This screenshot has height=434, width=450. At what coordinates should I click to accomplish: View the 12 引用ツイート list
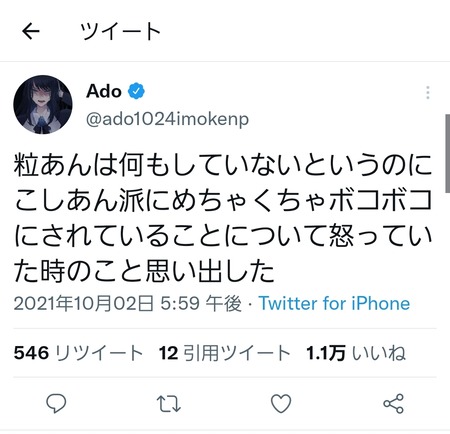coord(224,353)
